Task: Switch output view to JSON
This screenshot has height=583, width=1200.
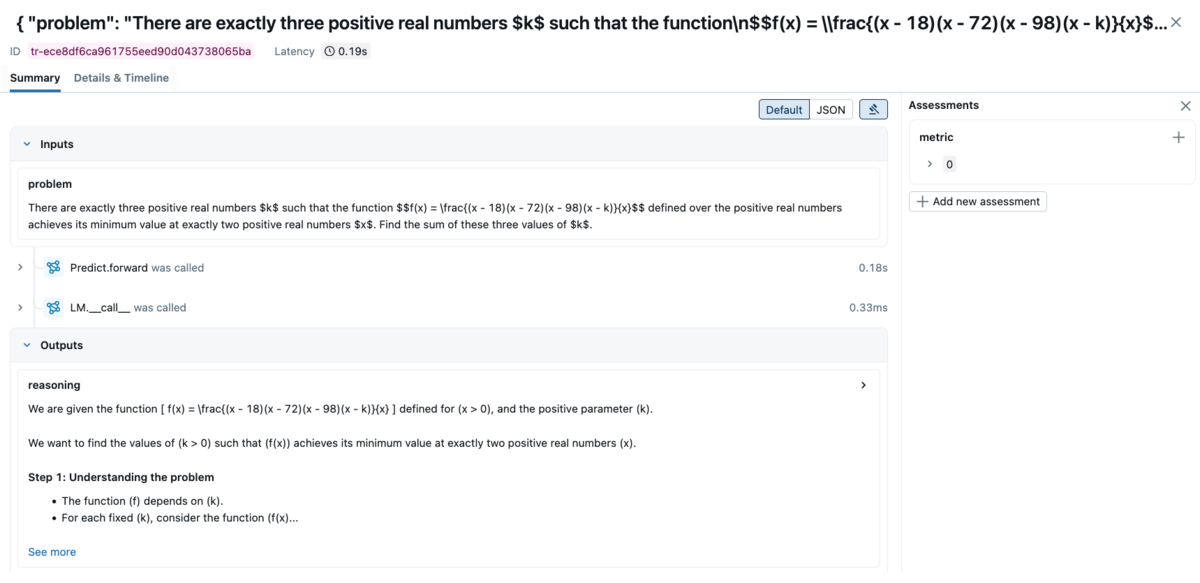Action: (831, 110)
